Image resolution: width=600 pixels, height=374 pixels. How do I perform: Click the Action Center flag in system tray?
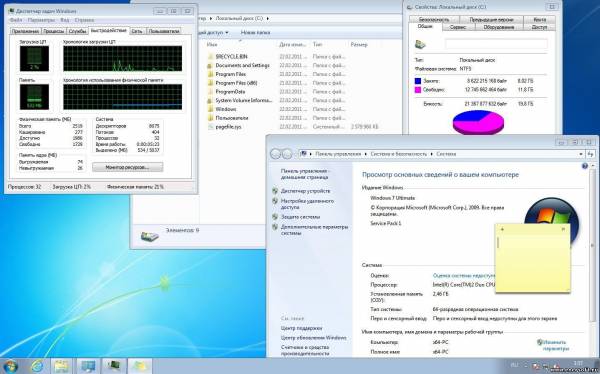pos(536,366)
